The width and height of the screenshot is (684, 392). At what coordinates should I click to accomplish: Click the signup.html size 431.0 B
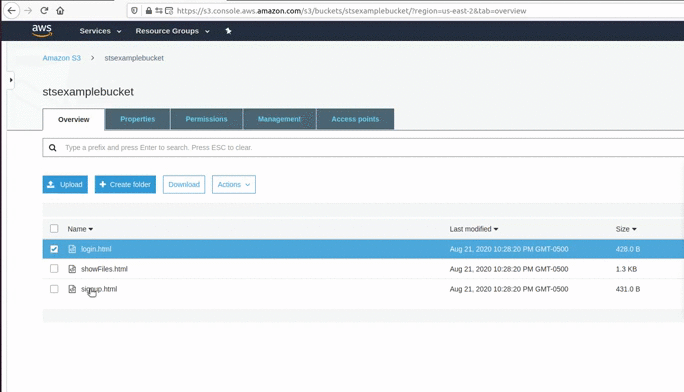628,289
